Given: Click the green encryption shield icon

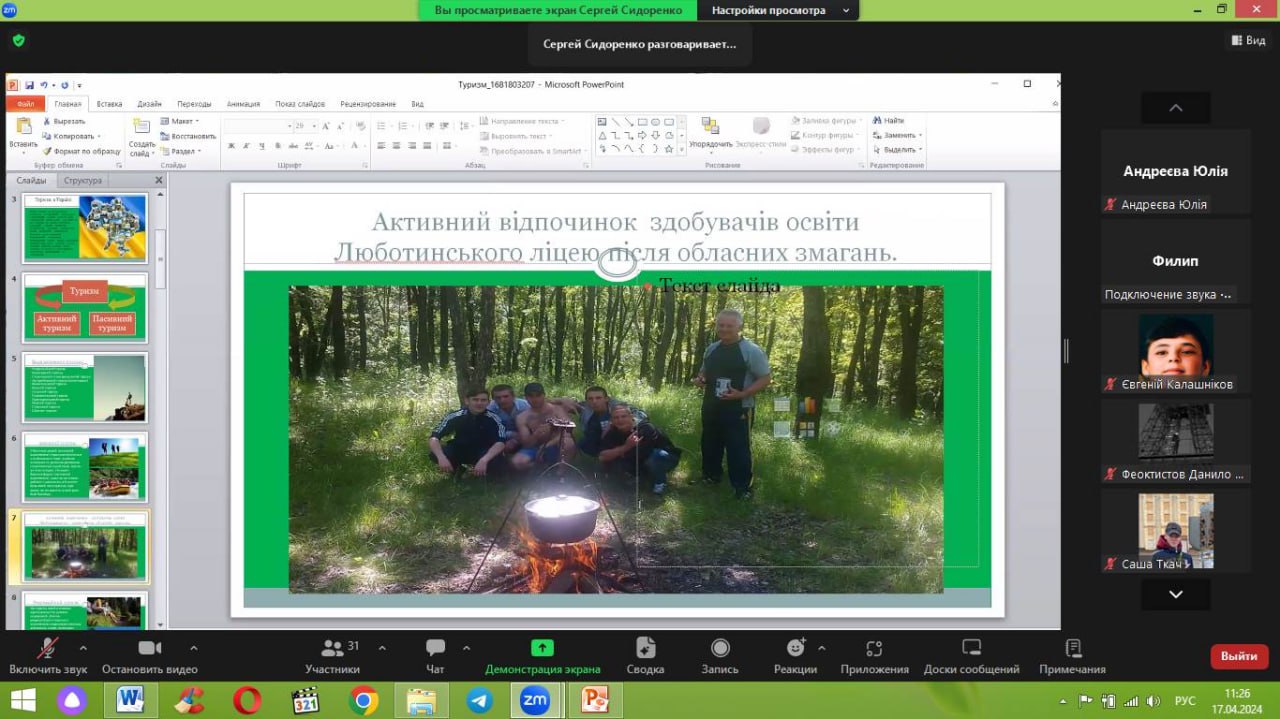Looking at the screenshot, I should pos(18,41).
